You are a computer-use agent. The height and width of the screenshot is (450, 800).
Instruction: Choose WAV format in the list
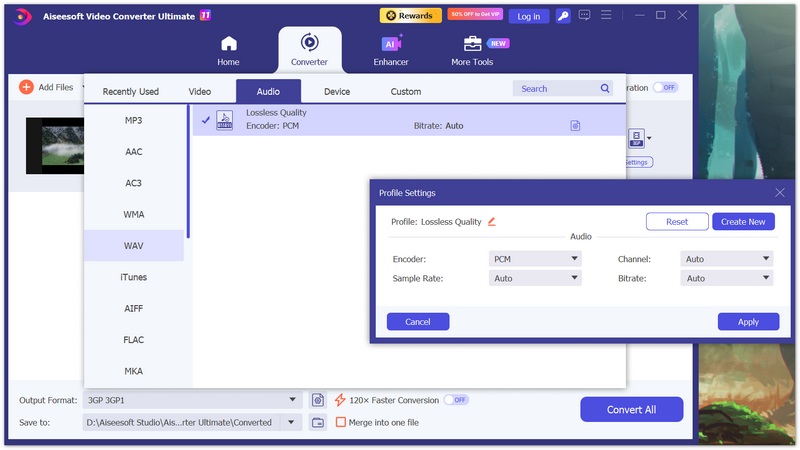(x=134, y=245)
